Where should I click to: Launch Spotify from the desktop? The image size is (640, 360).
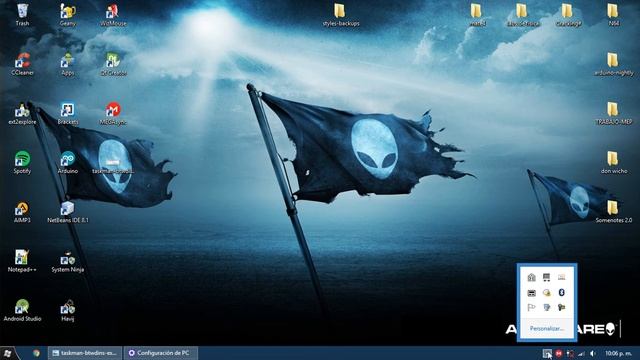coord(22,162)
